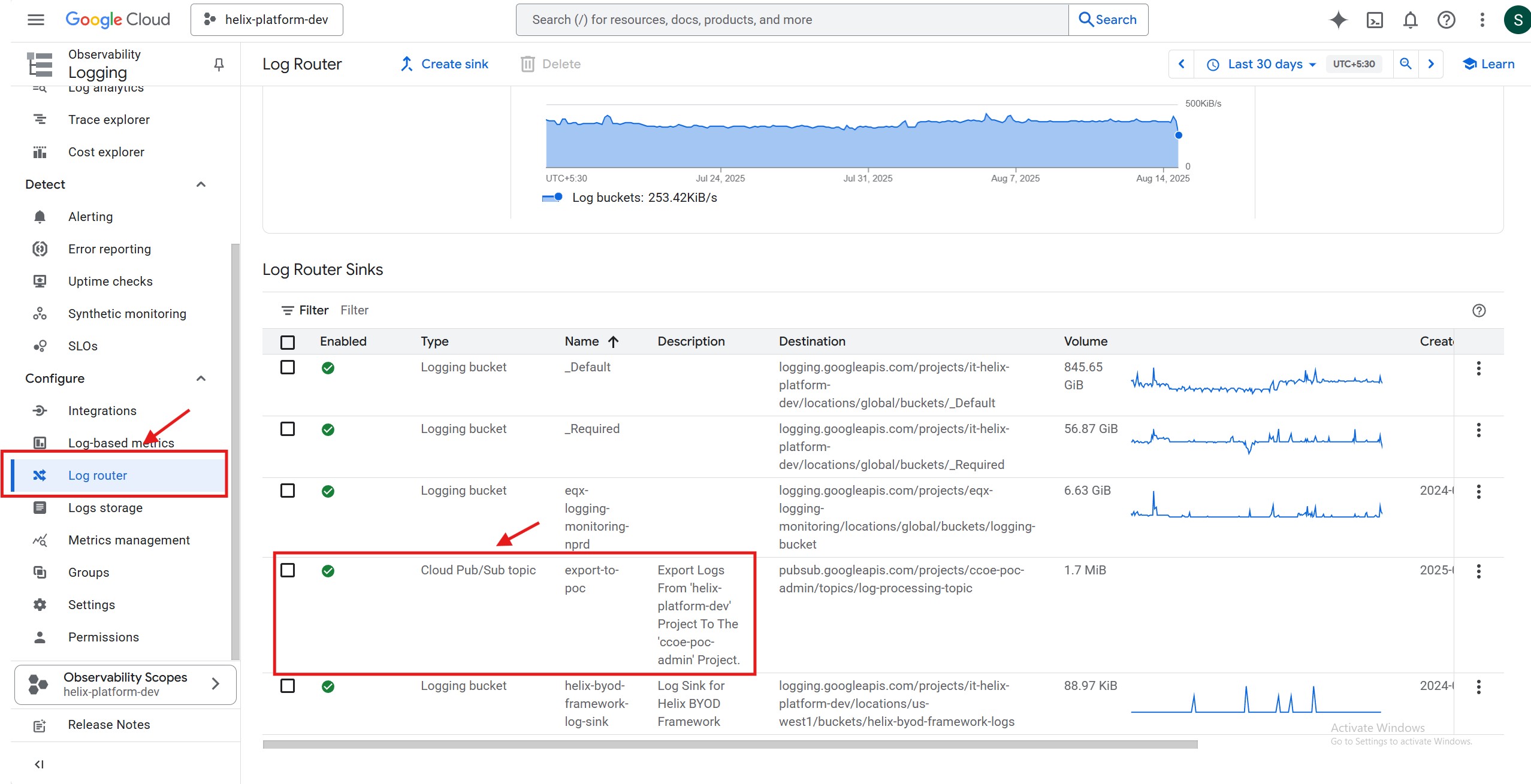1531x784 pixels.
Task: Click the horizontal table scrollbar
Action: (x=729, y=744)
